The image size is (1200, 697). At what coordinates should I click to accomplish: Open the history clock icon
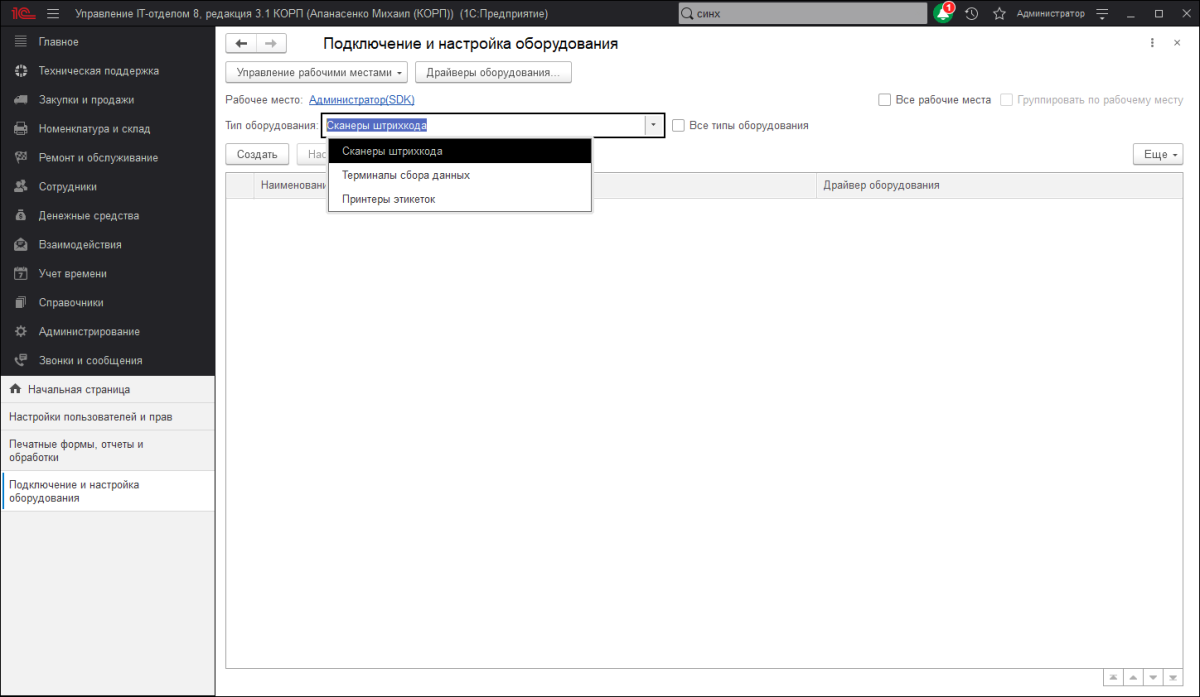point(971,14)
